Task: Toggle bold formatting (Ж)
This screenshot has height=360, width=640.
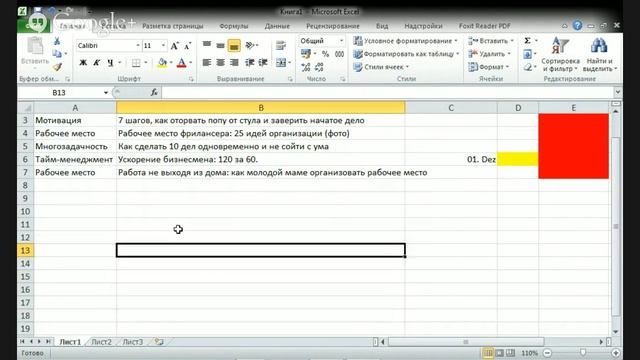Action: [x=83, y=63]
